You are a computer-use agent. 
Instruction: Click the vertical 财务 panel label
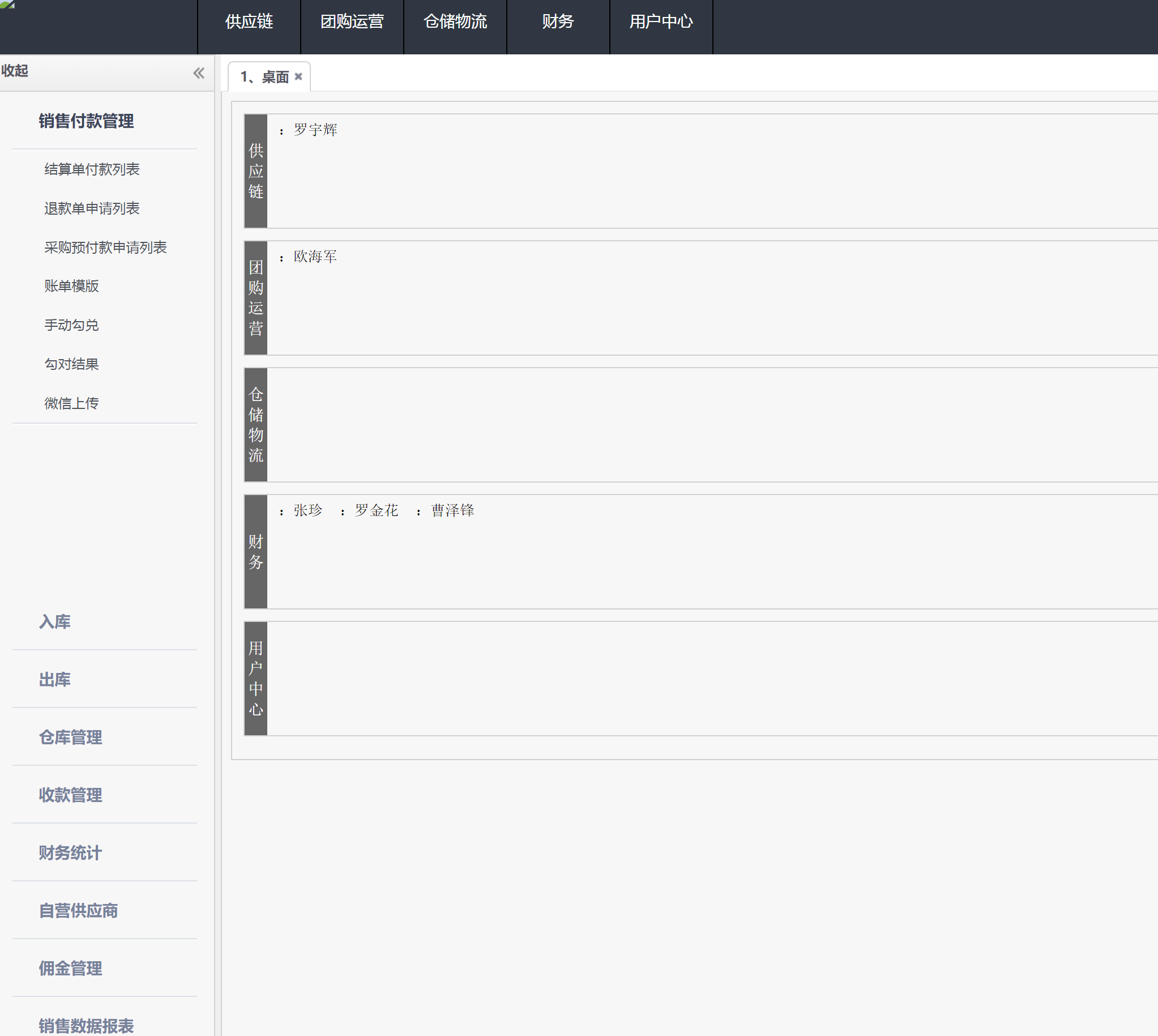coord(255,552)
